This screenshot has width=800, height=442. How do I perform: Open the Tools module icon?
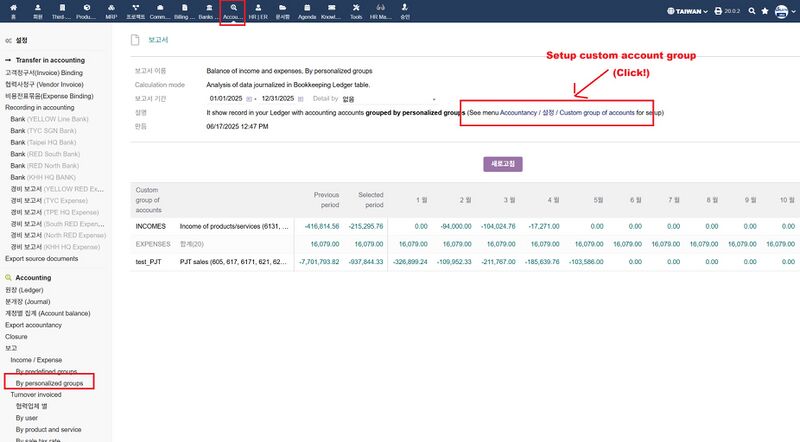[356, 11]
